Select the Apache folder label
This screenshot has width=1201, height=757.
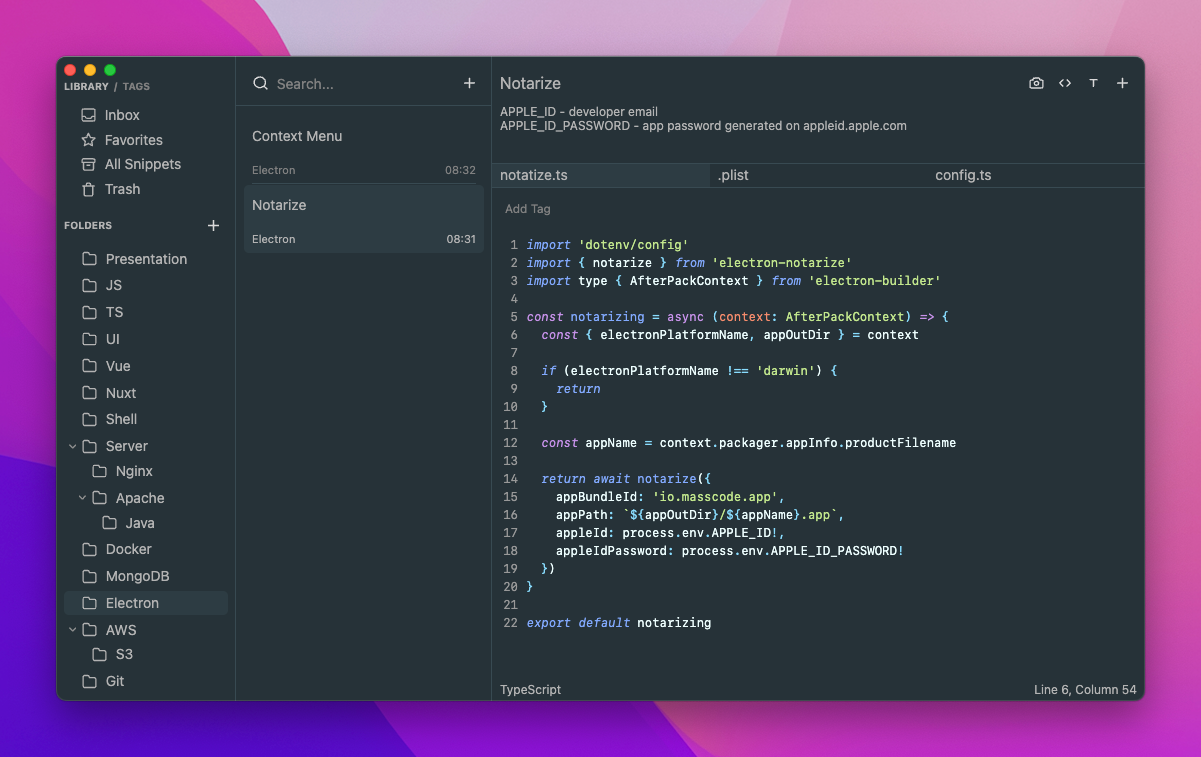click(140, 498)
